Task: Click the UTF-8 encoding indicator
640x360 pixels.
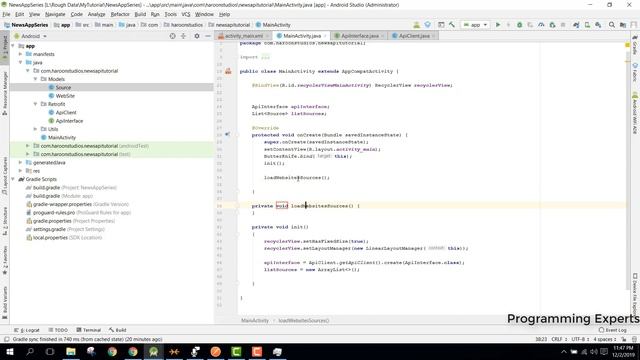Action: 580,340
